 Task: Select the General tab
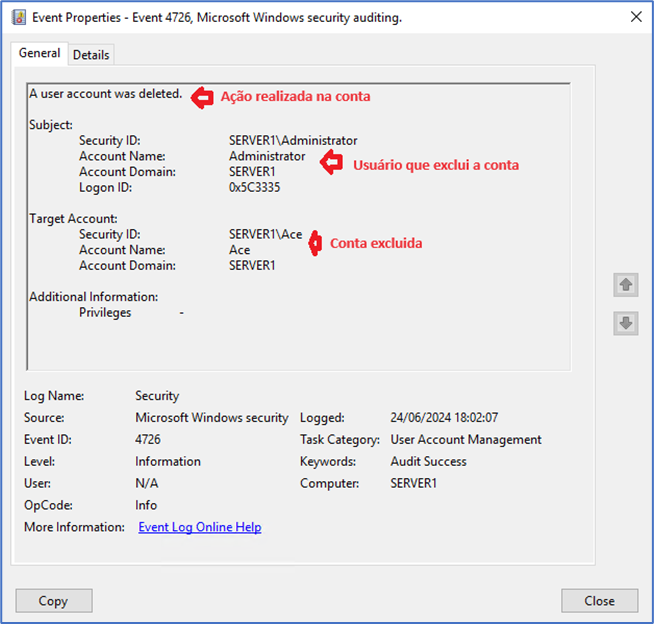pos(40,54)
